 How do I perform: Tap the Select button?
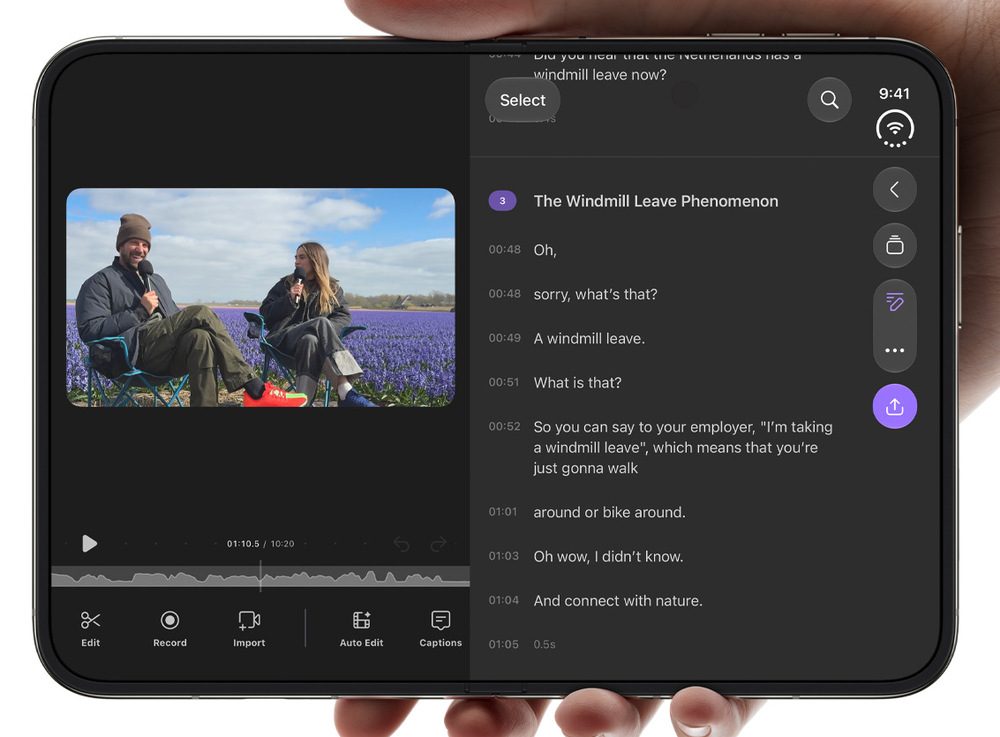(x=522, y=100)
